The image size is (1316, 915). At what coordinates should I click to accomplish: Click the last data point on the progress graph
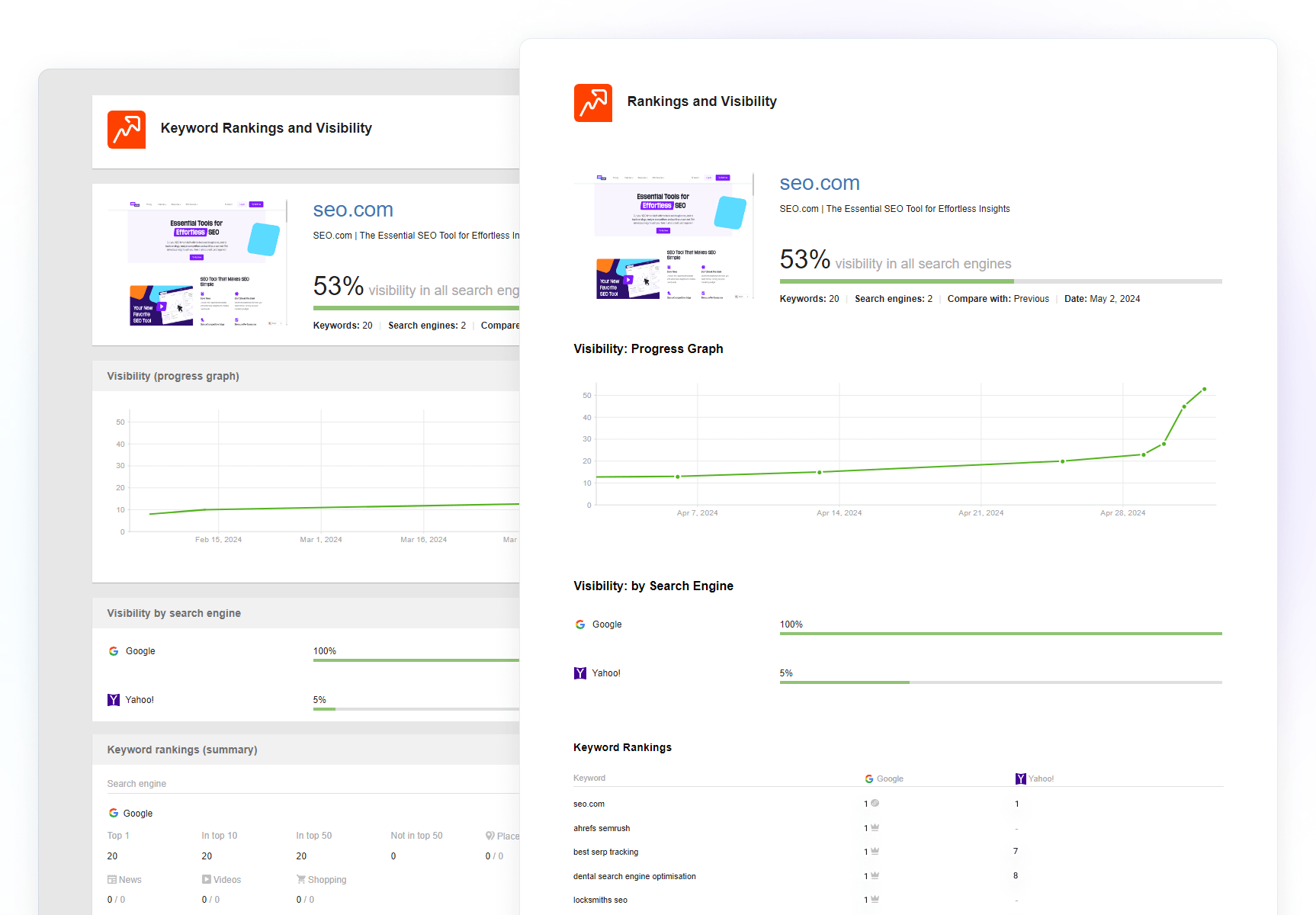1205,390
